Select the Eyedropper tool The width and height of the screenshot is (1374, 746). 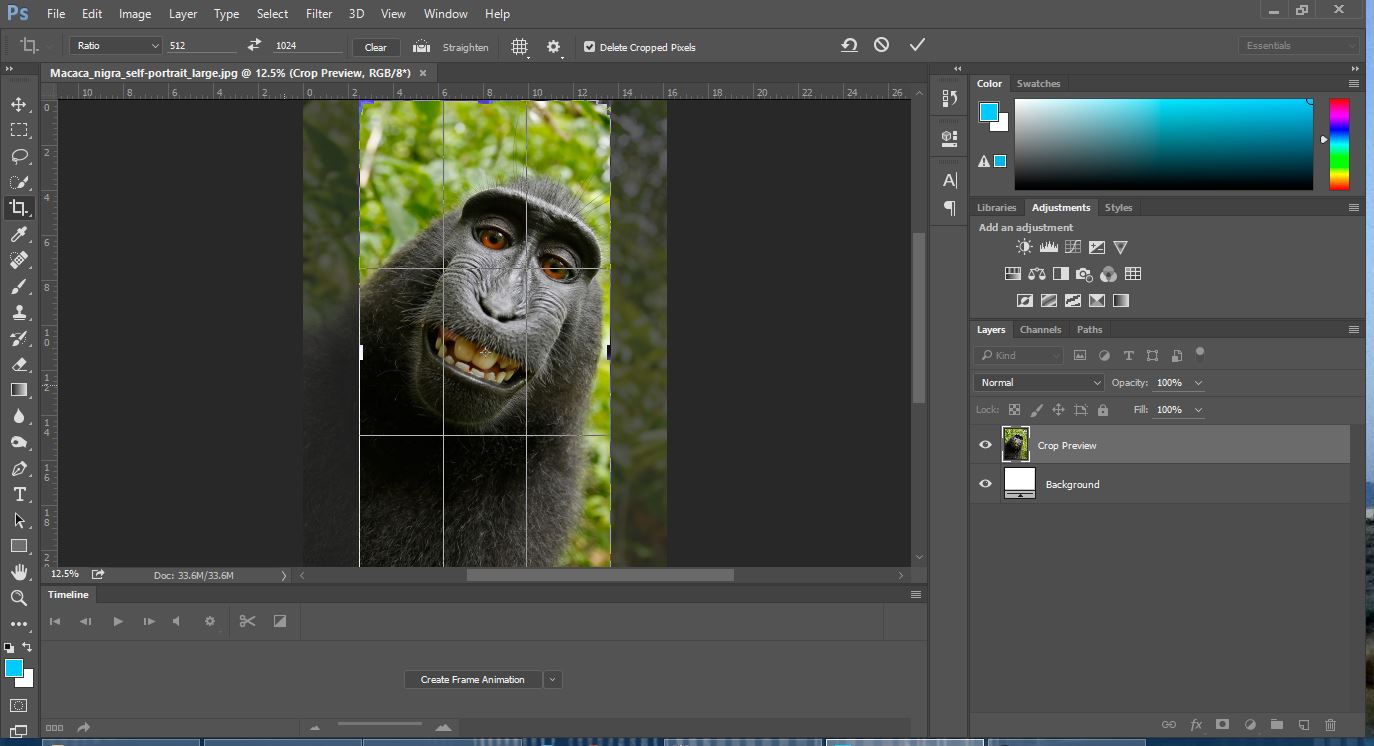[19, 234]
